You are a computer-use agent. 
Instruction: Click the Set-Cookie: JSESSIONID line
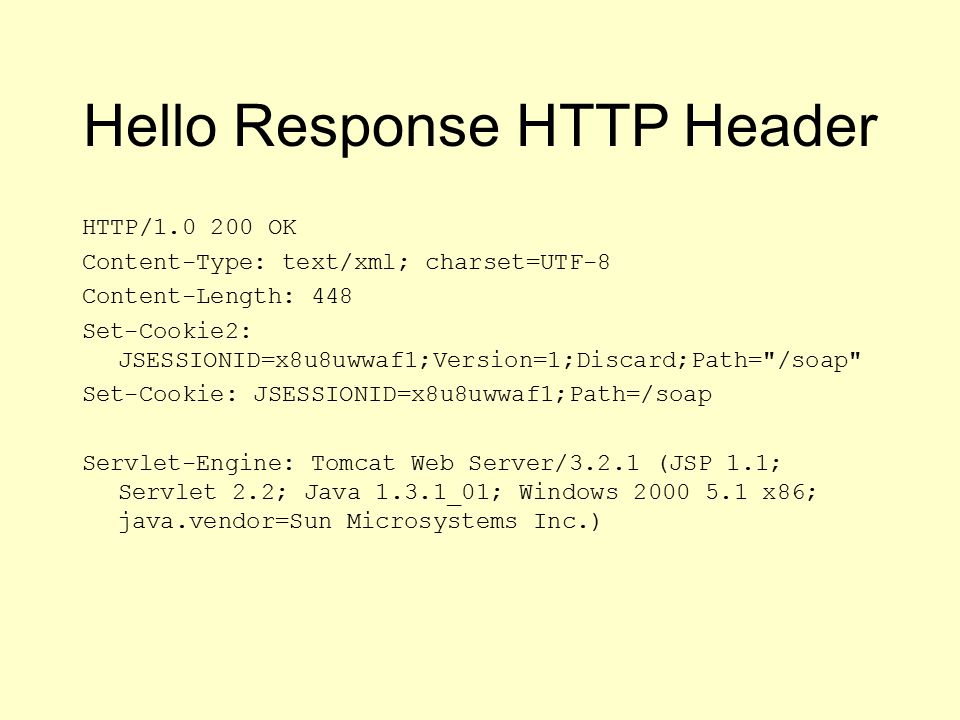click(397, 394)
